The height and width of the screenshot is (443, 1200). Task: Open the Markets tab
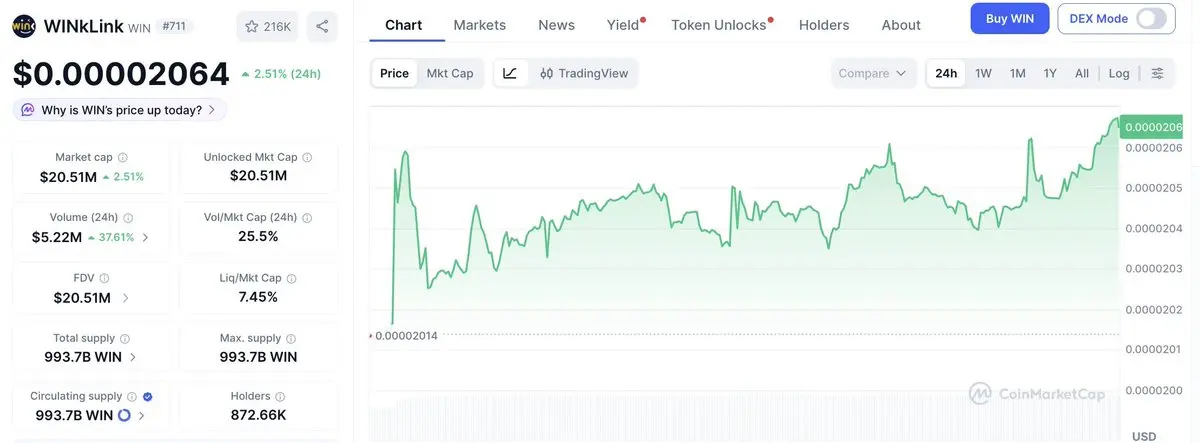479,25
